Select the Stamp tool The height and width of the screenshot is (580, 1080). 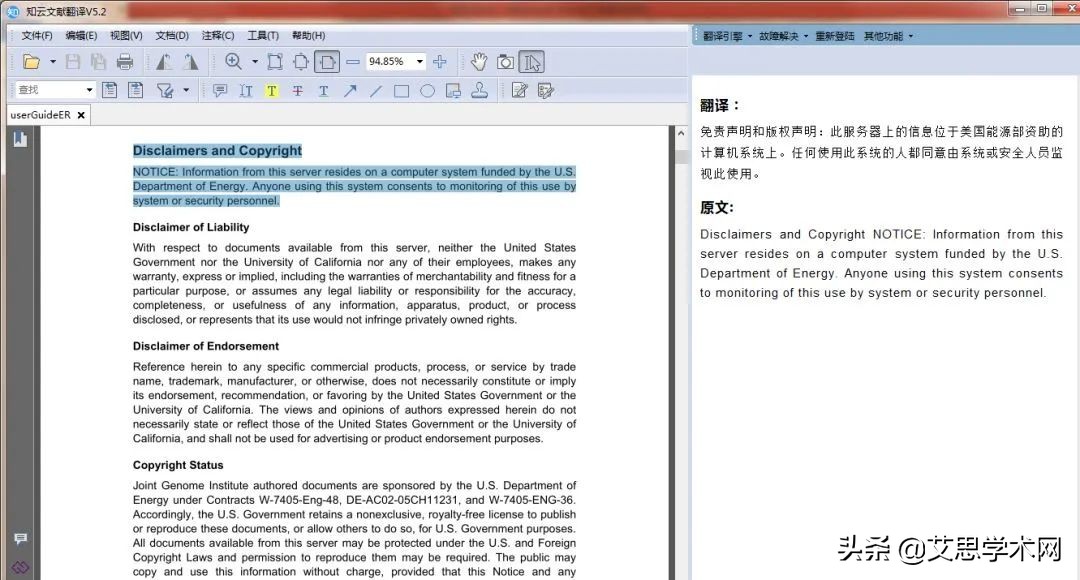(481, 90)
